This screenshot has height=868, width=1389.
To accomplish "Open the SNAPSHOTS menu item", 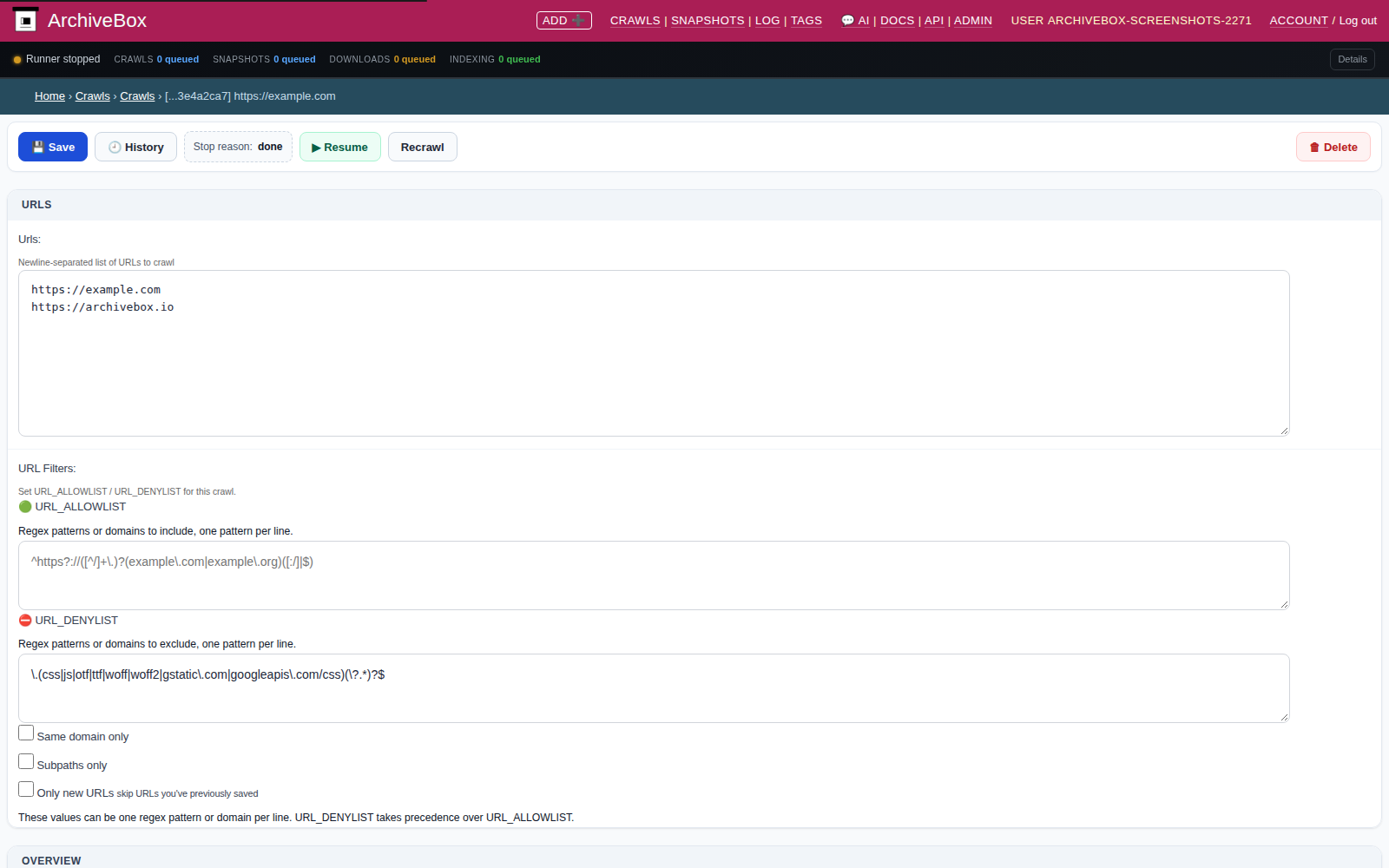I will pyautogui.click(x=708, y=20).
